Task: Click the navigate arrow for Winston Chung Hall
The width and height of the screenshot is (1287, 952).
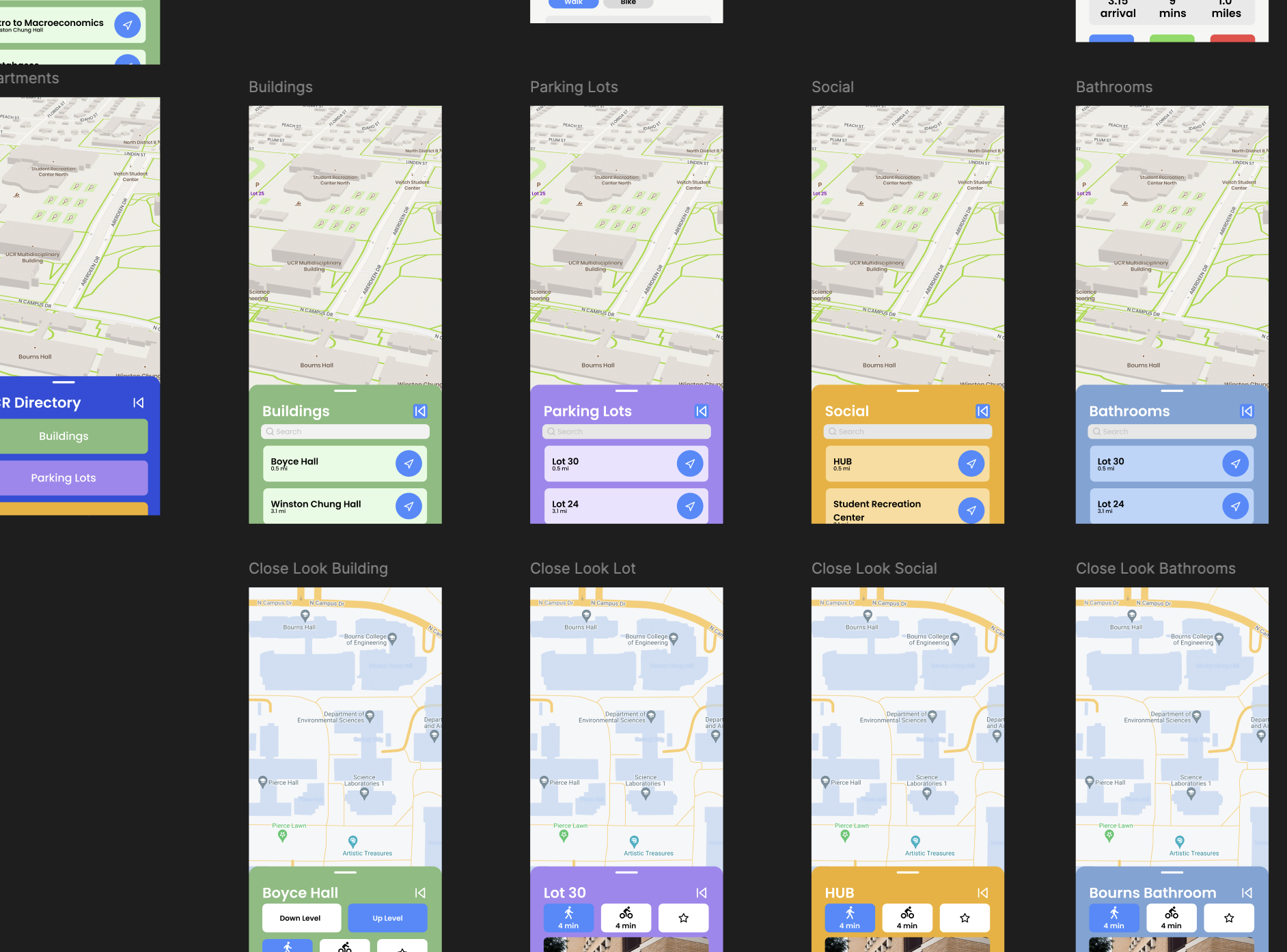Action: point(409,506)
